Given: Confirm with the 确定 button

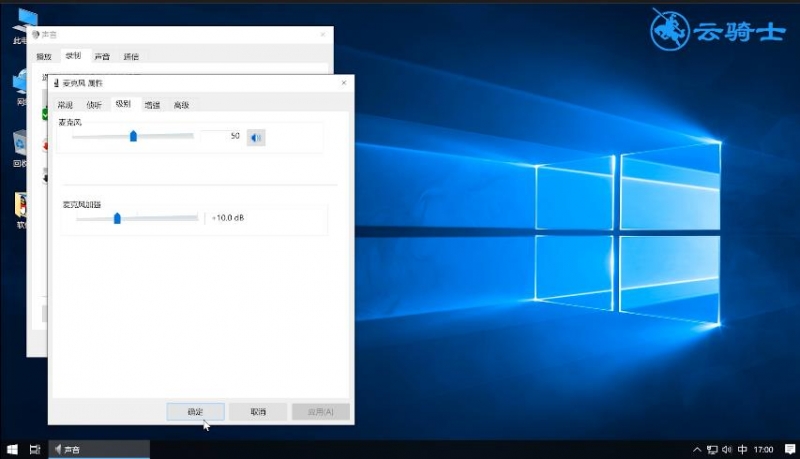Looking at the screenshot, I should click(x=195, y=412).
